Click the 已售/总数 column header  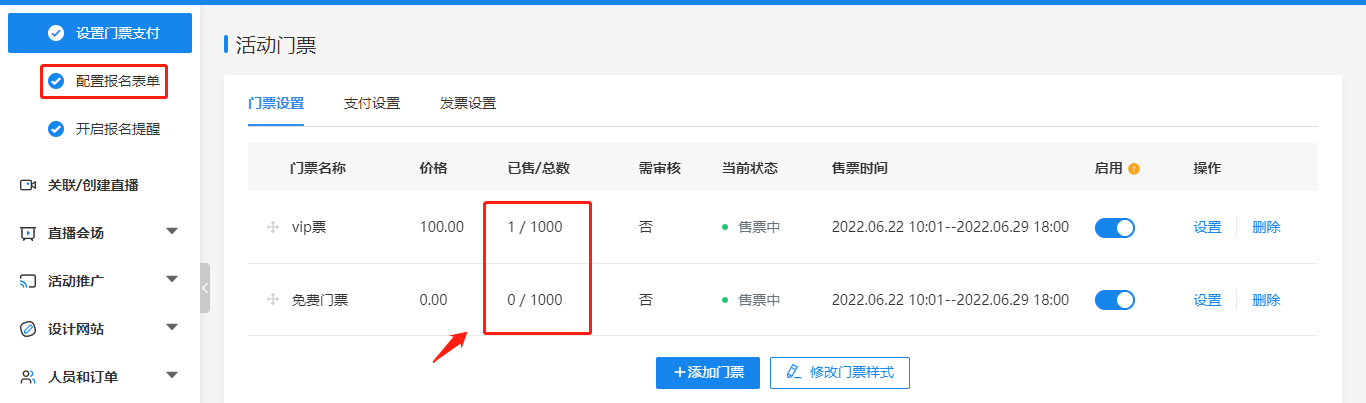539,168
